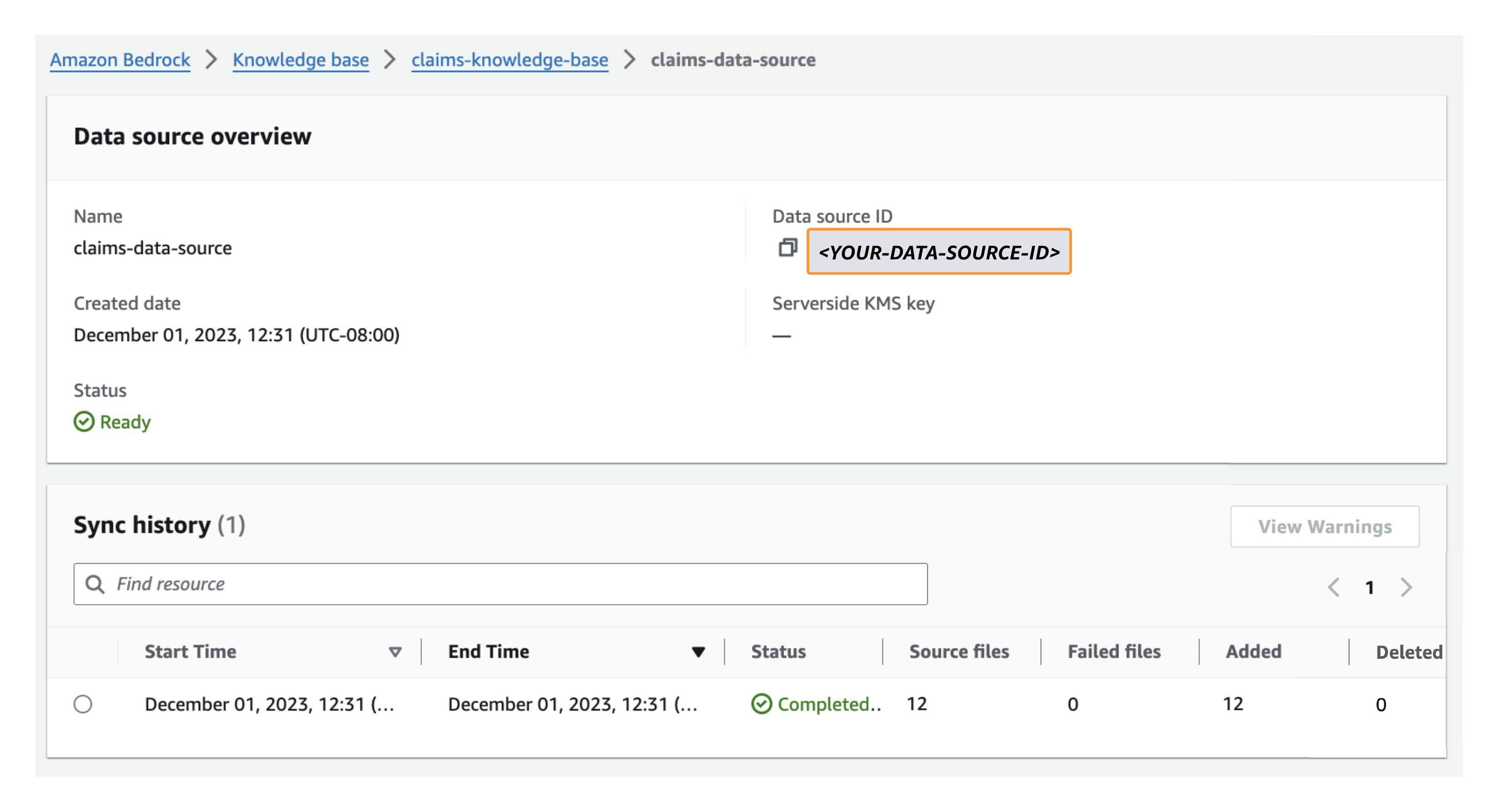Click the View Warnings button

[x=1324, y=526]
